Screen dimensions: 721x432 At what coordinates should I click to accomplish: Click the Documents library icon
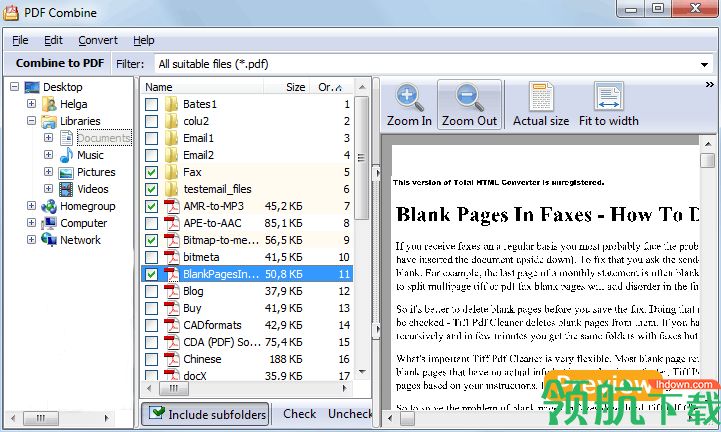click(x=66, y=138)
